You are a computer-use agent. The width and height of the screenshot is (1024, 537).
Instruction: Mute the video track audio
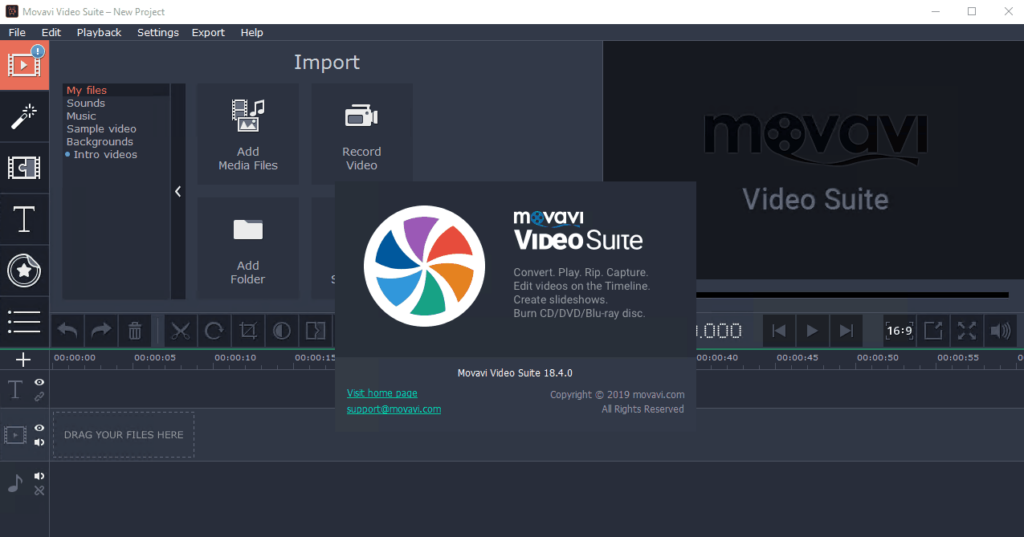tap(39, 442)
